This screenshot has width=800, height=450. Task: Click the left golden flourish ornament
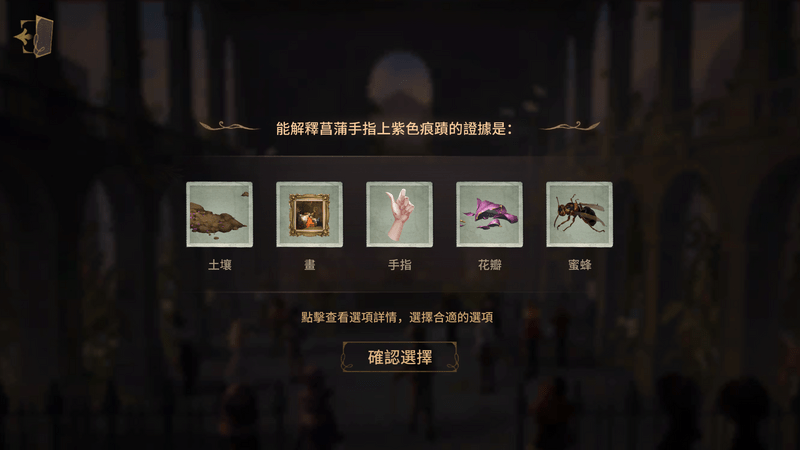[229, 126]
